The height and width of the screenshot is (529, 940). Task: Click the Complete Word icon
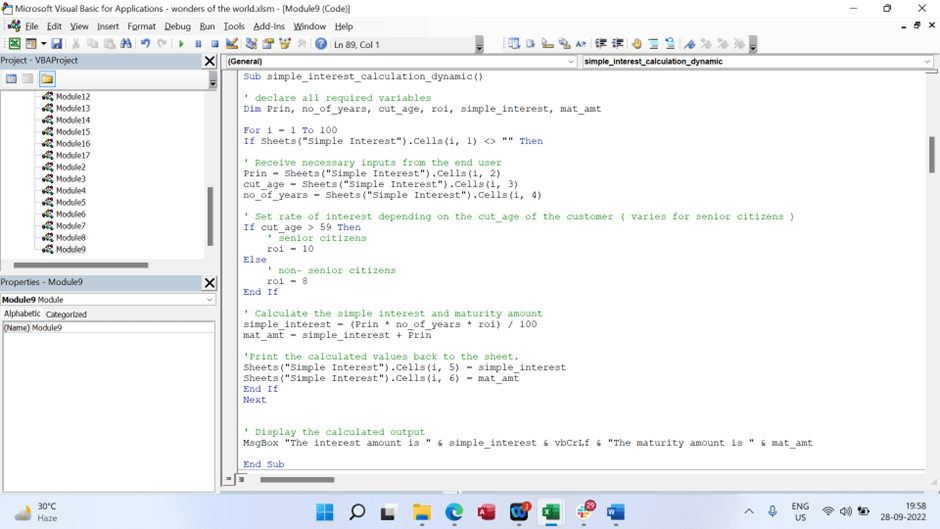[x=581, y=44]
